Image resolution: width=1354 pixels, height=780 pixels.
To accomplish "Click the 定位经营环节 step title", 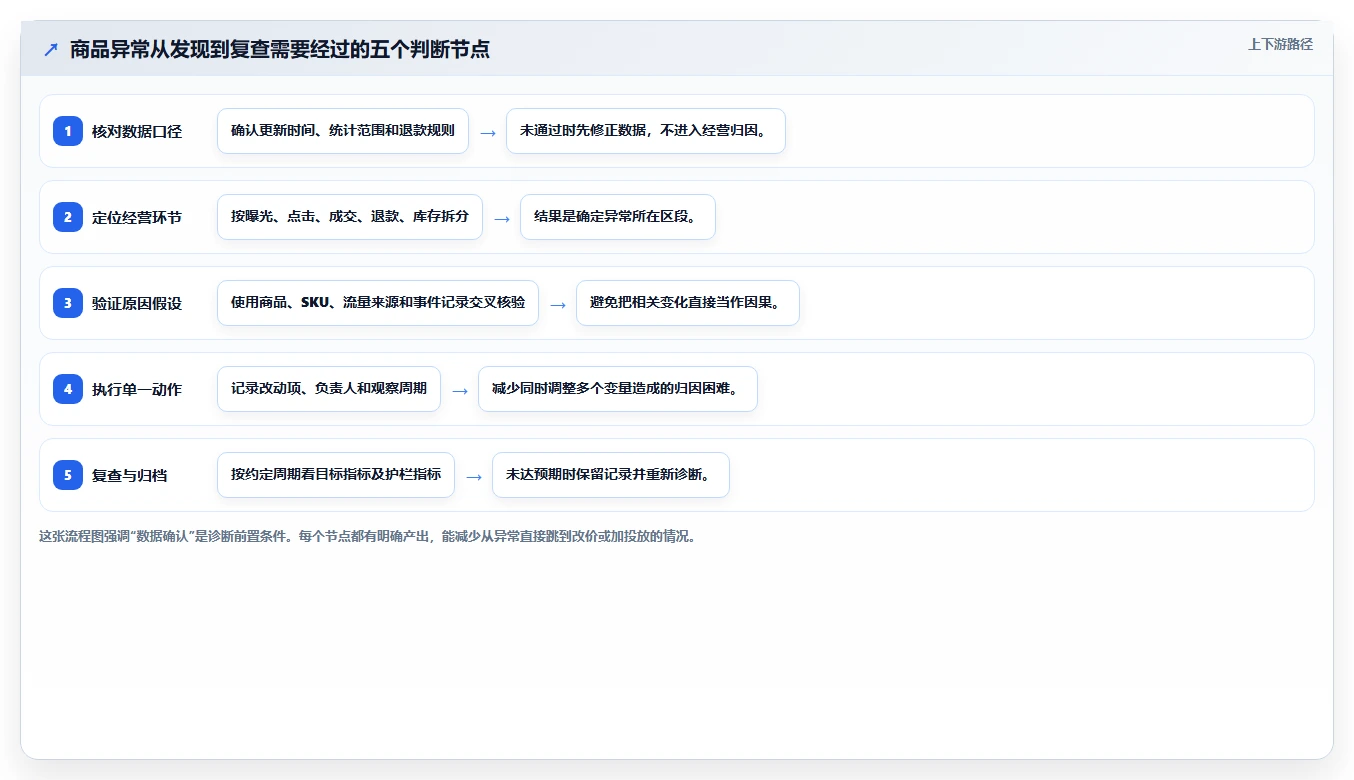I will [137, 217].
